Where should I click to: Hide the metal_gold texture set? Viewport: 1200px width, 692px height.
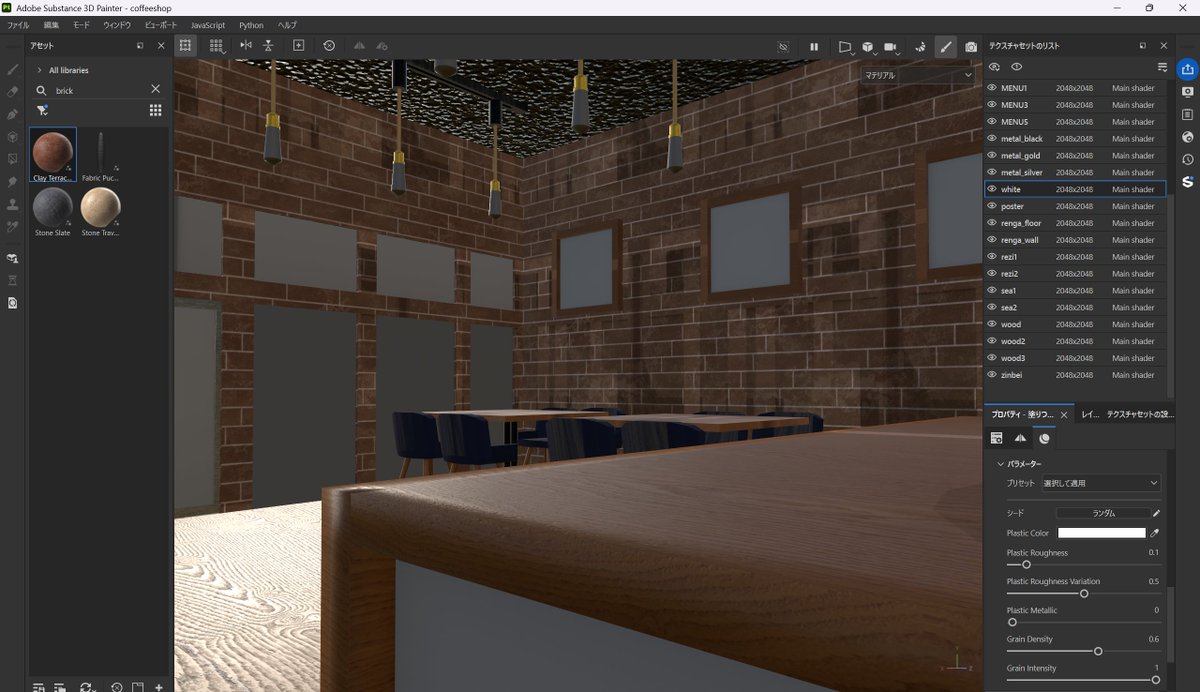point(992,155)
